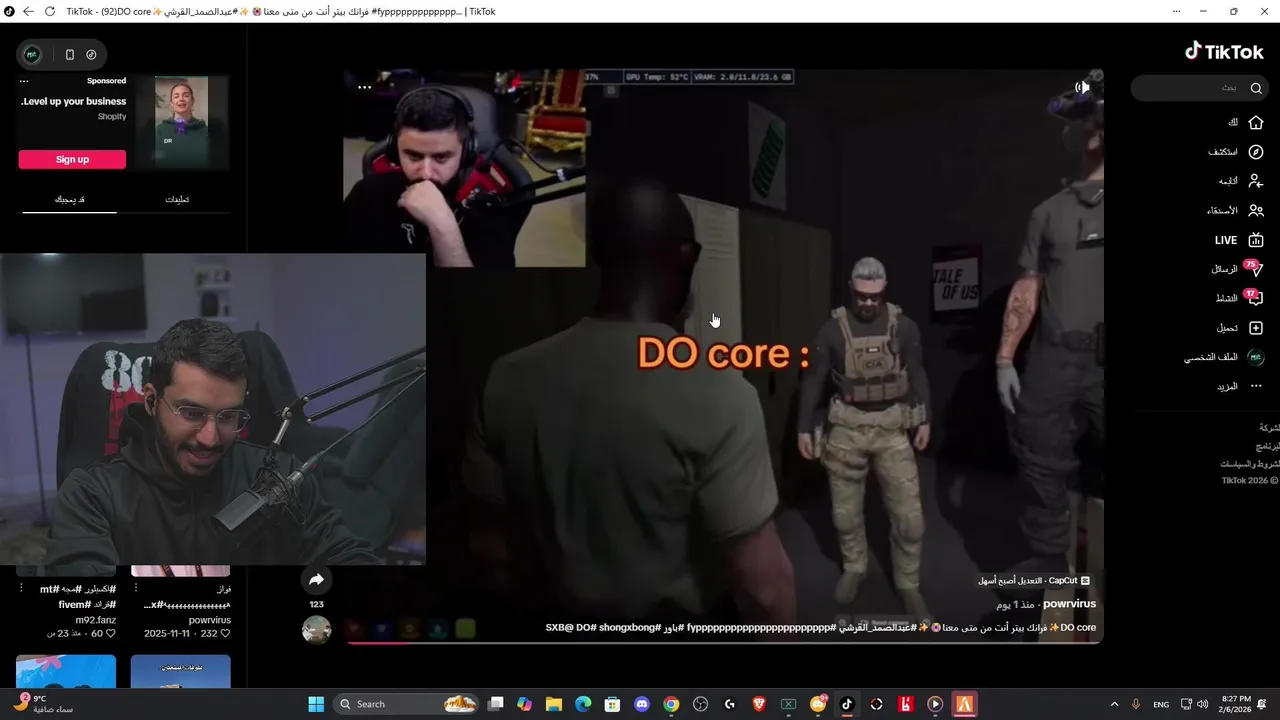
Task: Click the phone icon in floating pill
Action: coord(69,54)
